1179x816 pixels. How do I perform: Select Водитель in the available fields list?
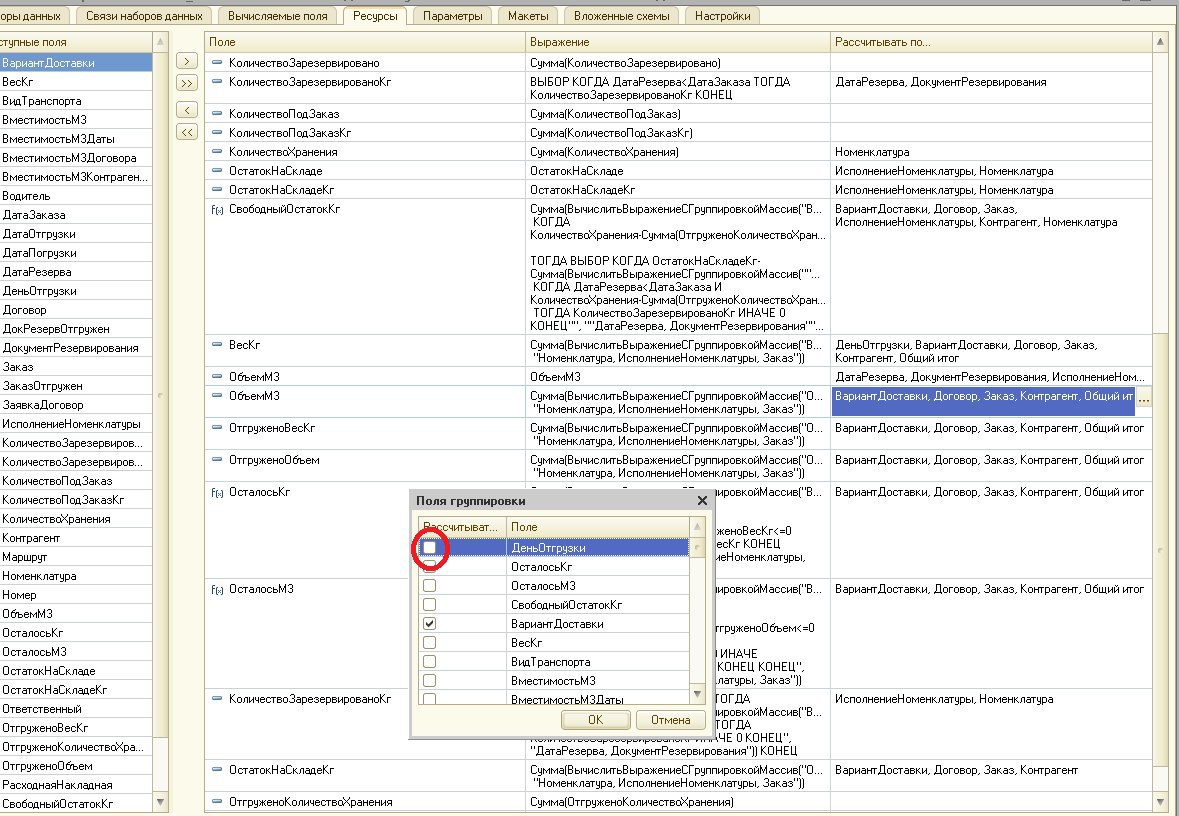[76, 196]
